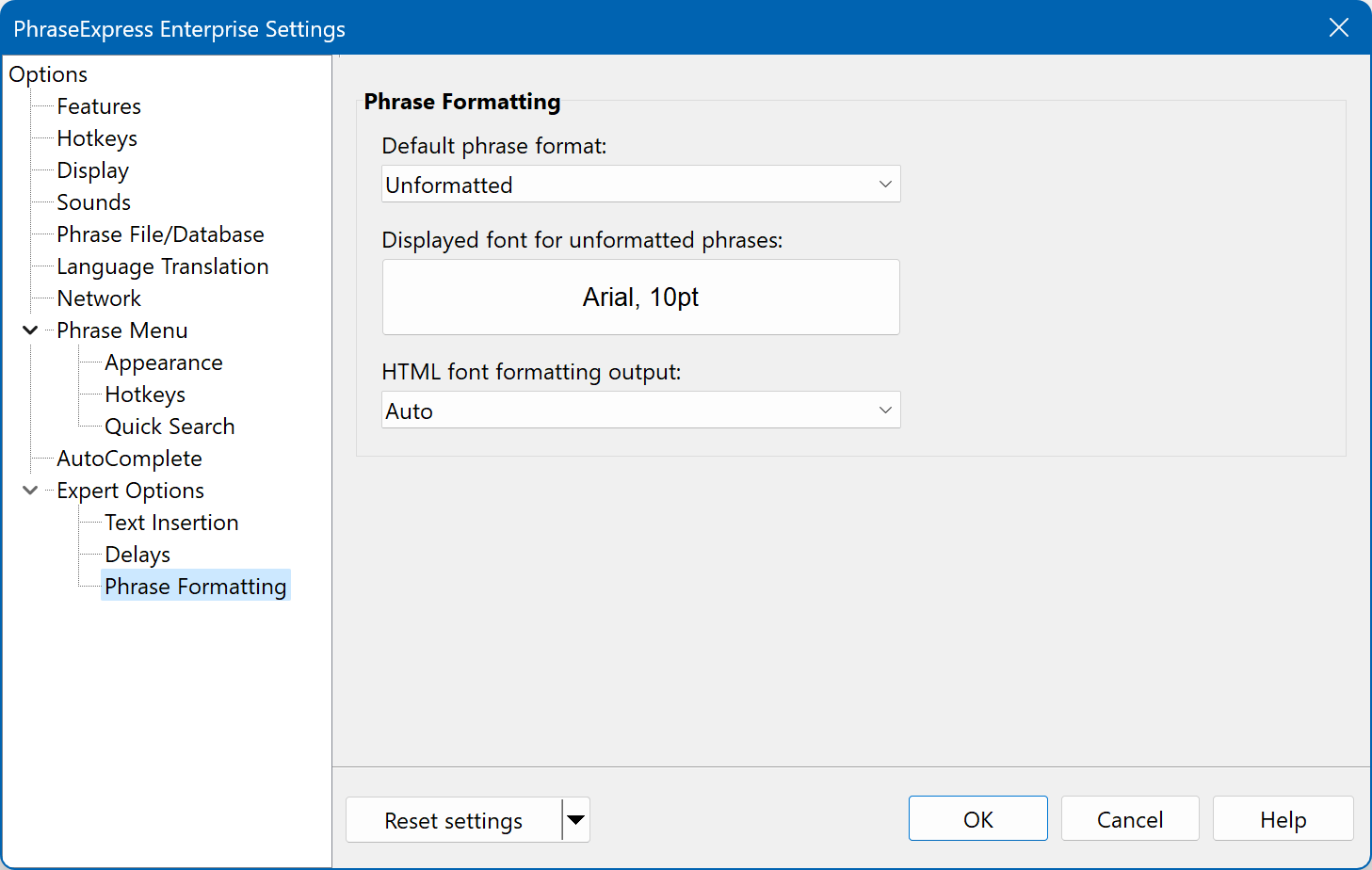Open Appearance under Phrase Menu

point(164,362)
